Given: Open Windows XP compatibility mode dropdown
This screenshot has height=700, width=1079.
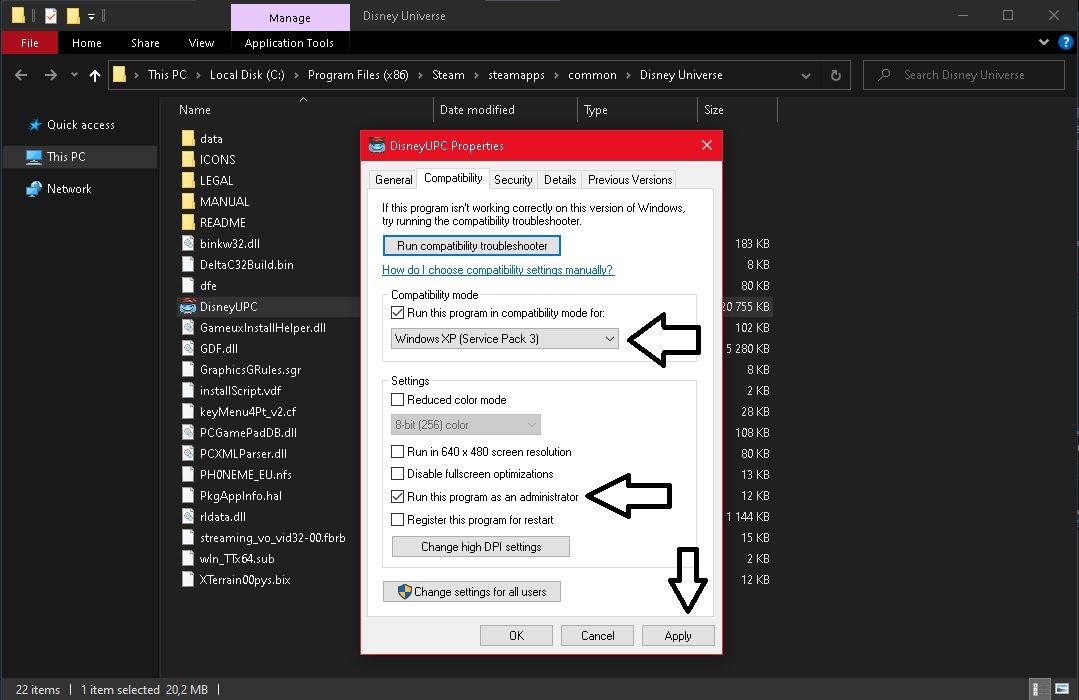Looking at the screenshot, I should 504,339.
